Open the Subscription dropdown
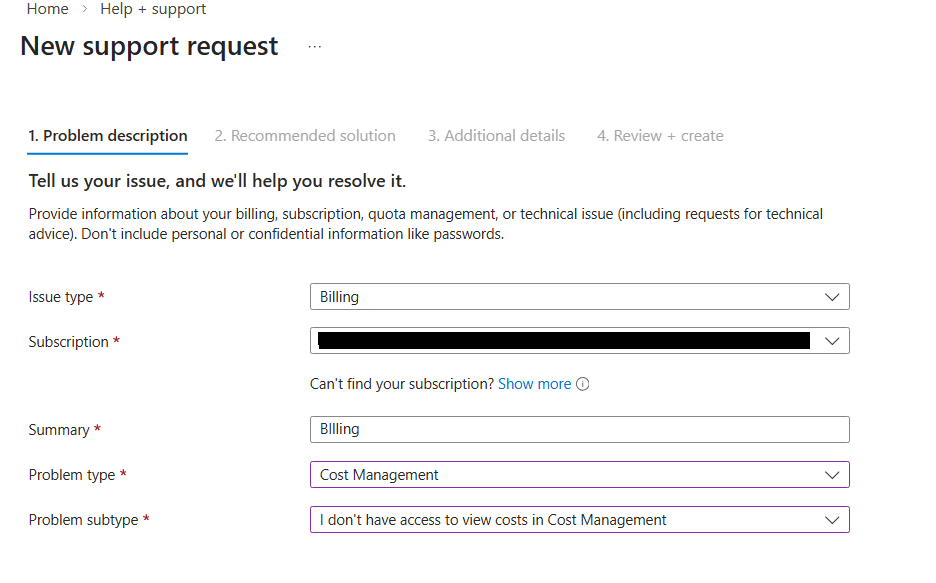Screen dimensions: 936x583 pyautogui.click(x=580, y=341)
